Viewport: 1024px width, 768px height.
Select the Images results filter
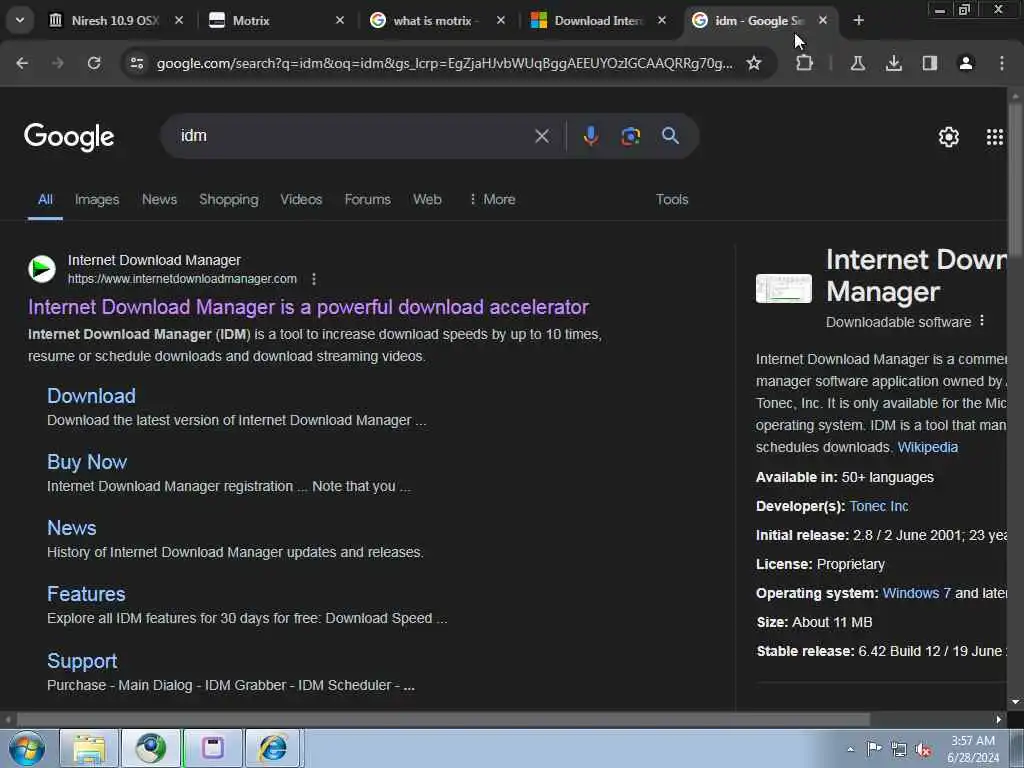(97, 199)
